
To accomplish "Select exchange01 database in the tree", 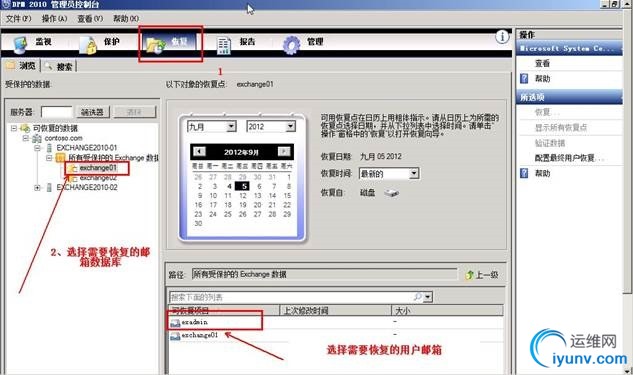I will 98,168.
